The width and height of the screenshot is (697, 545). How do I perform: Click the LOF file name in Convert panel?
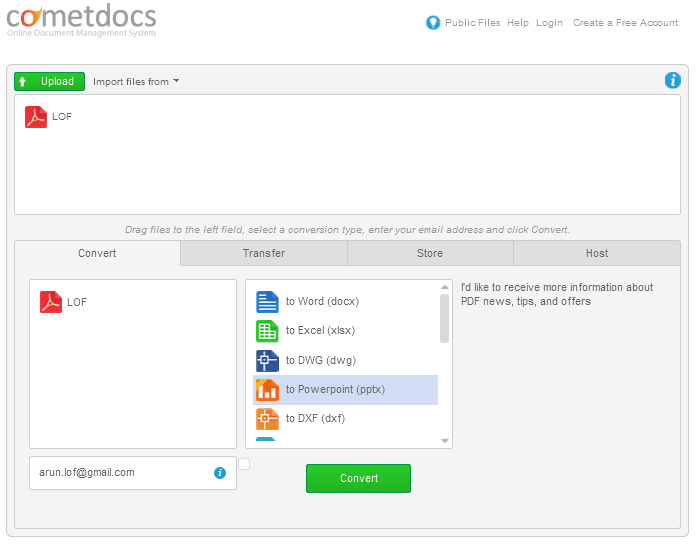point(77,302)
